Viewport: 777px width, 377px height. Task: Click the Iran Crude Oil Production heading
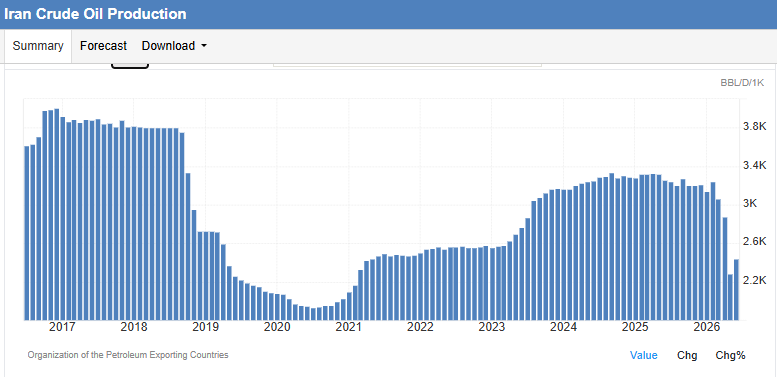click(95, 14)
